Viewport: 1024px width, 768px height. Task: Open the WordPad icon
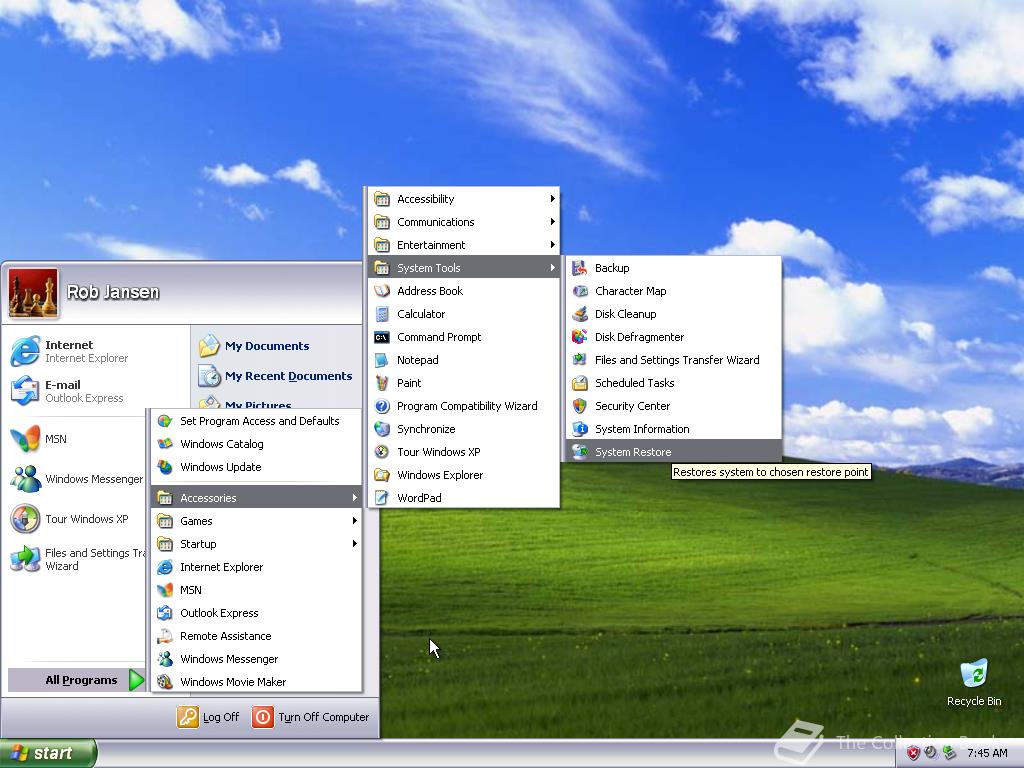point(382,498)
